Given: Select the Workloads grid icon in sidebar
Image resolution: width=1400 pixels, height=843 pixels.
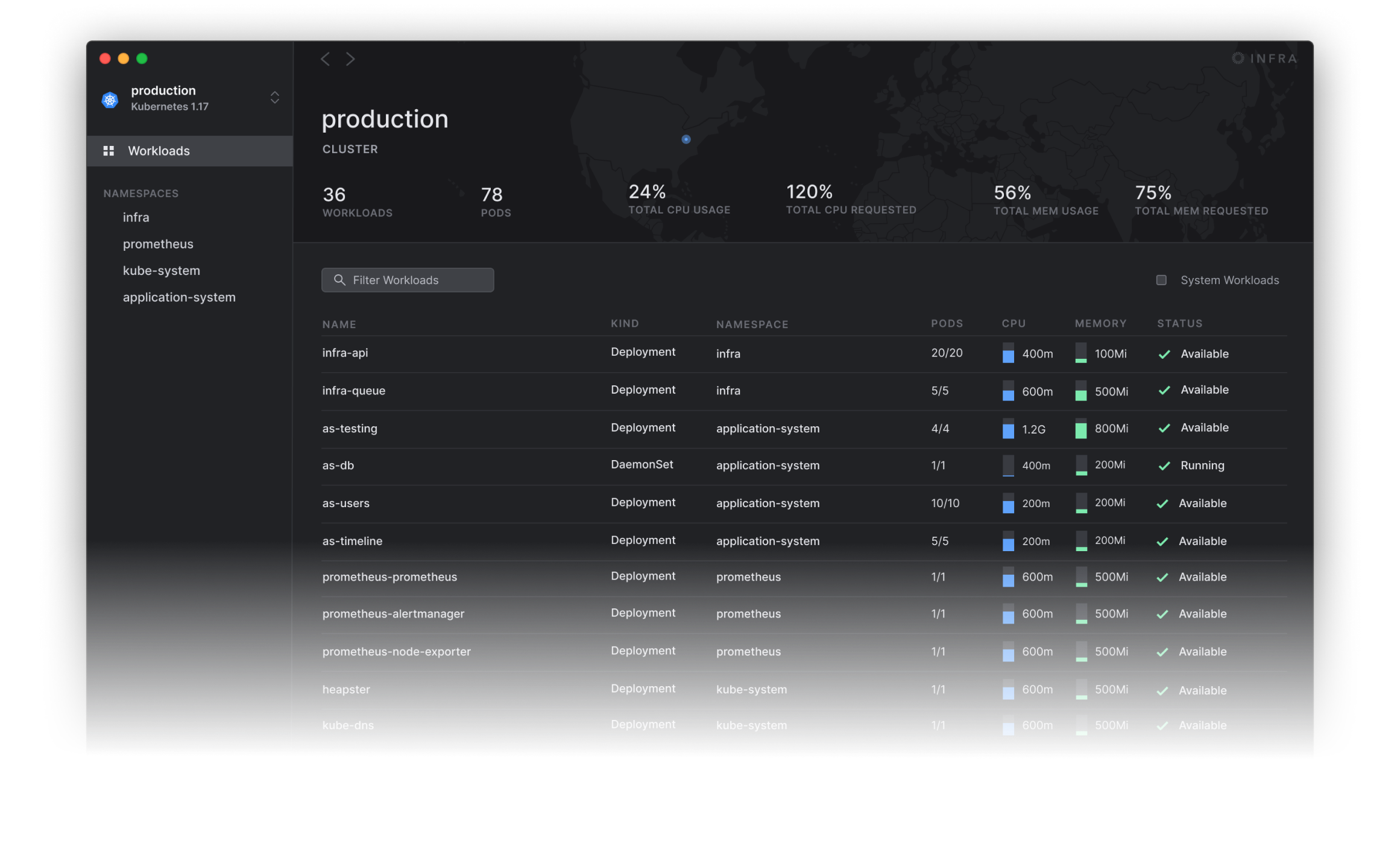Looking at the screenshot, I should 109,151.
